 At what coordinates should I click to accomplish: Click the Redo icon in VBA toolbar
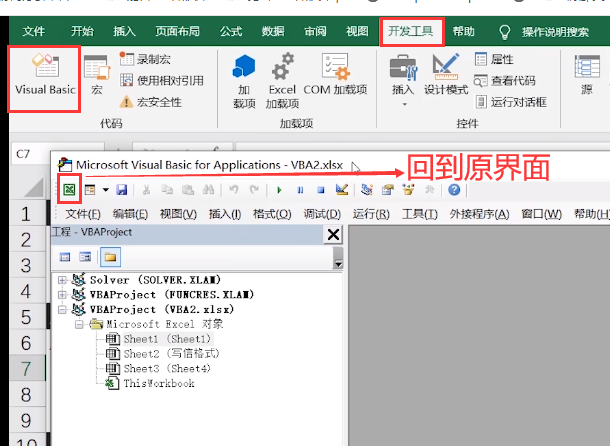pos(254,190)
